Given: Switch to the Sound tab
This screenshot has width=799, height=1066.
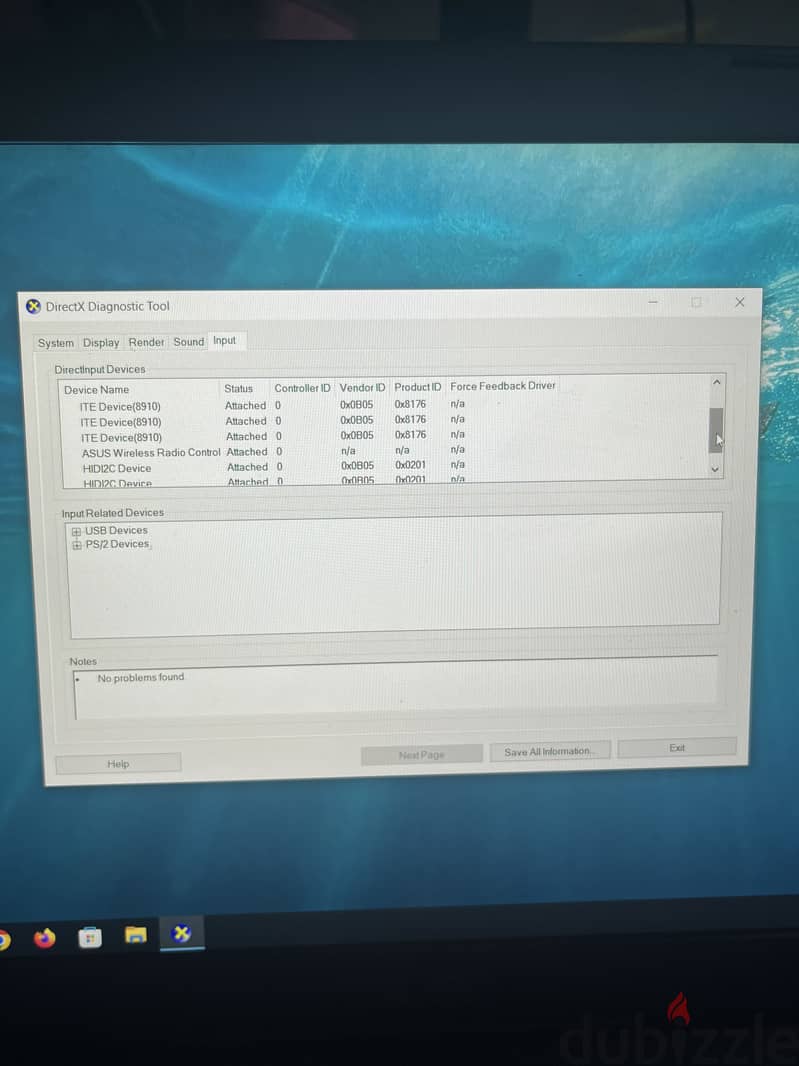Looking at the screenshot, I should click(188, 341).
